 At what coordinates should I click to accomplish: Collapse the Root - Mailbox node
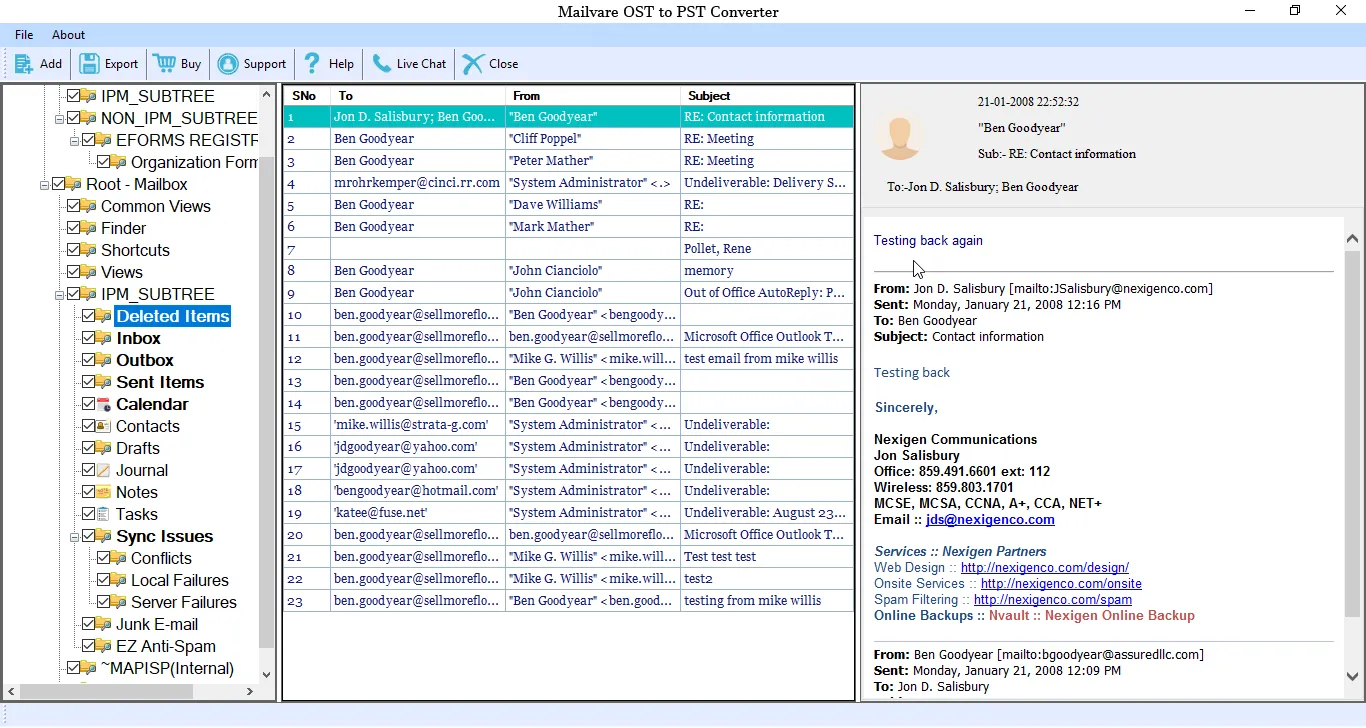(45, 184)
